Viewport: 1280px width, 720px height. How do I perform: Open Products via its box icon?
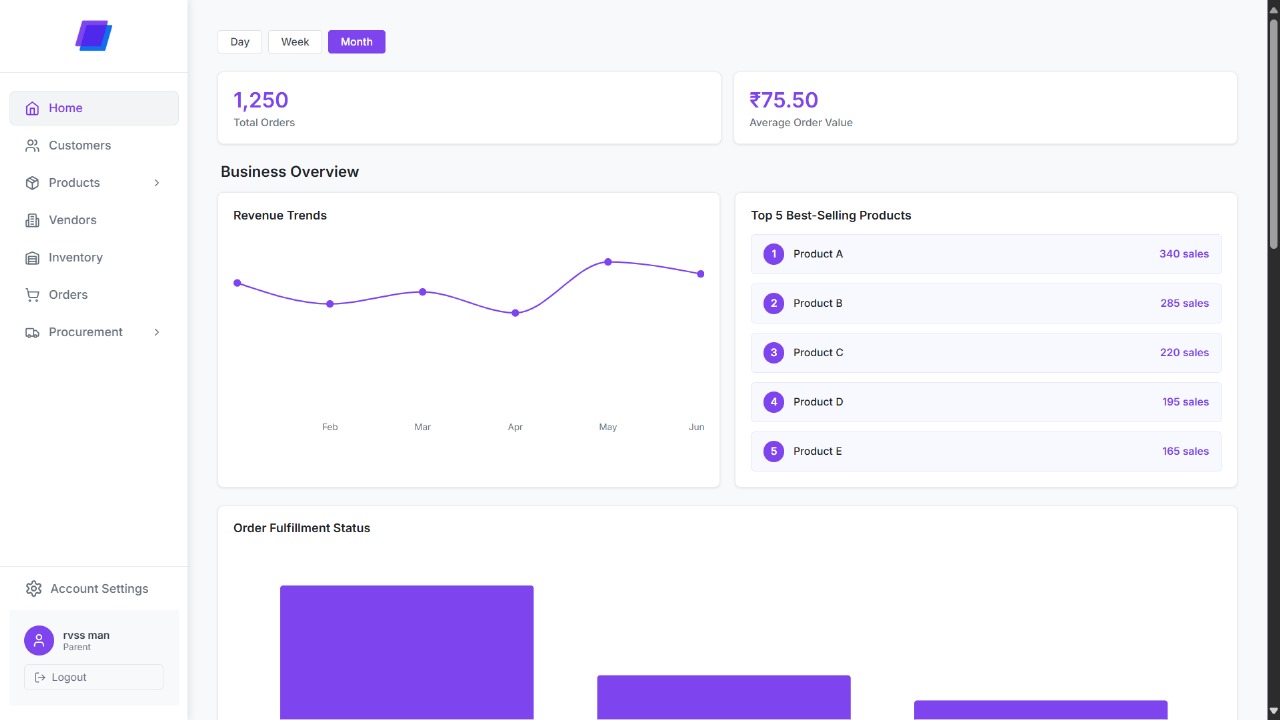[32, 182]
